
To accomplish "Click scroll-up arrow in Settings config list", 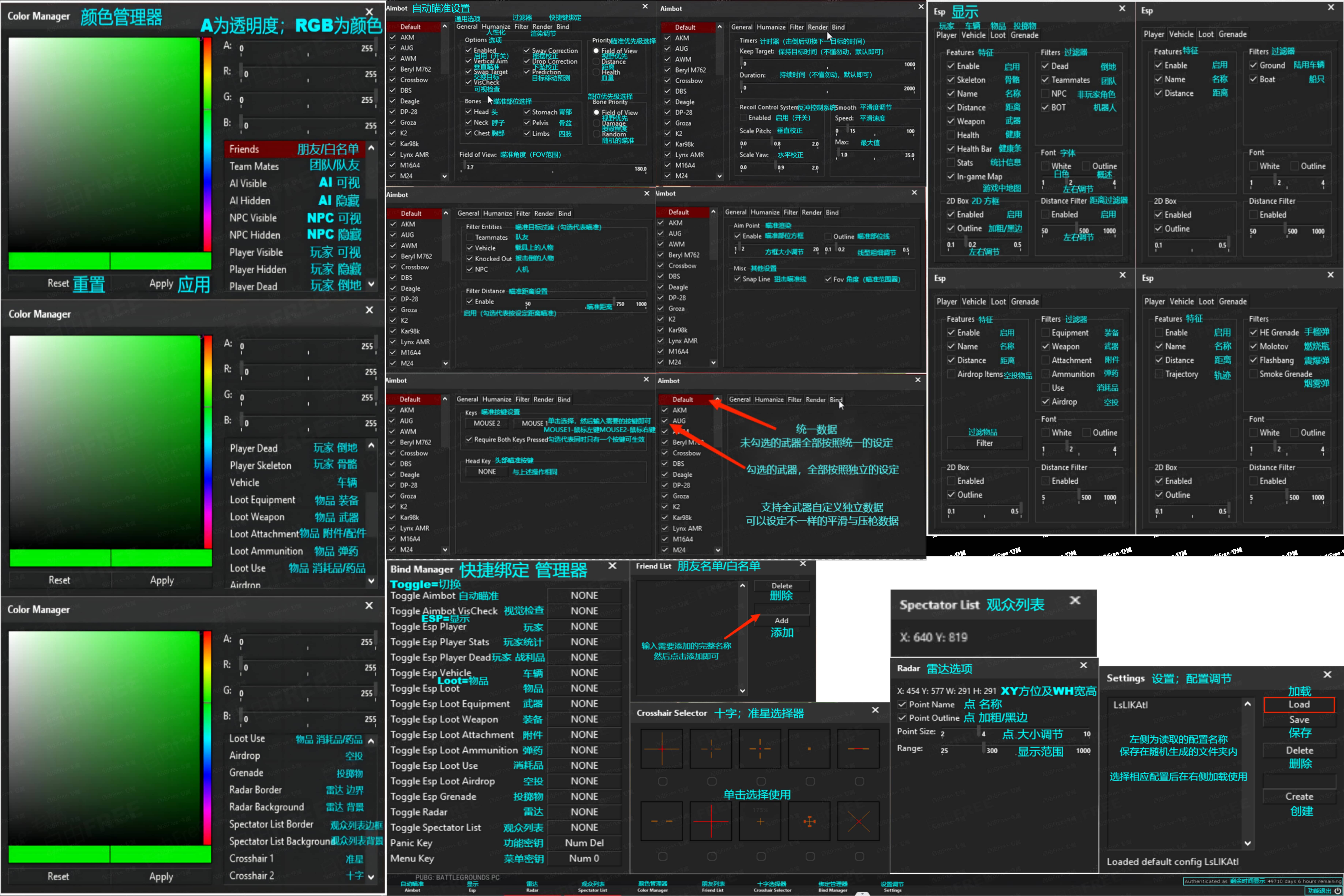I will 1247,704.
